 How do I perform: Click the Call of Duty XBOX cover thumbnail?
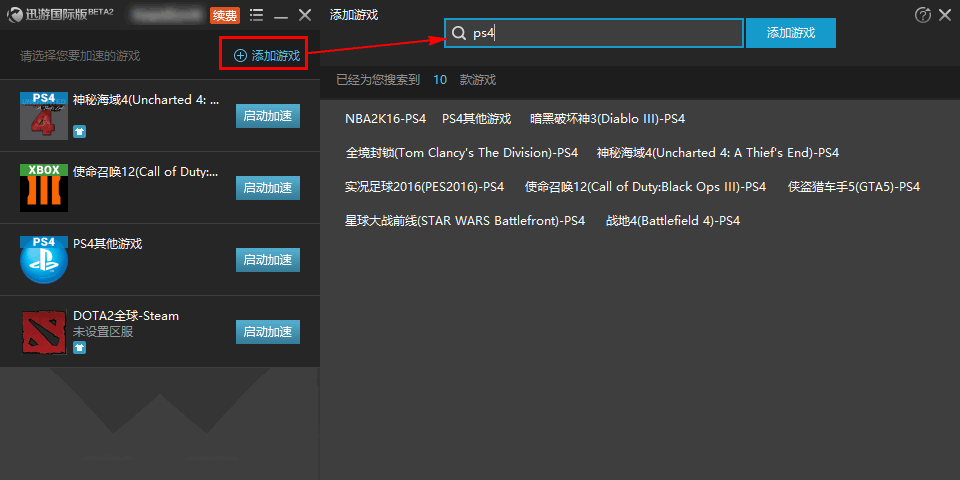[44, 188]
